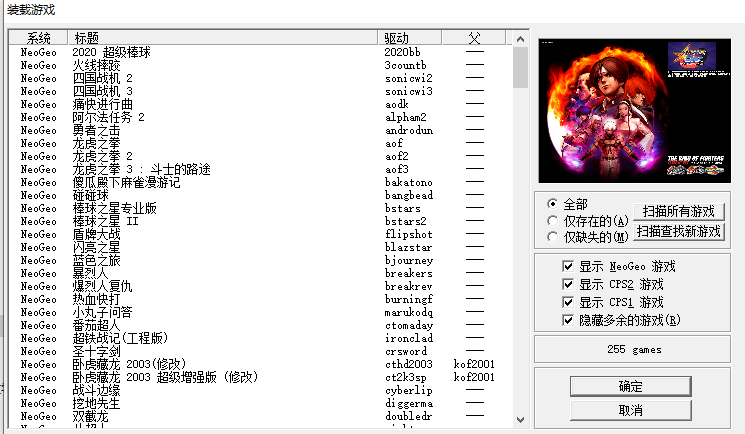Click the scrollbar down arrow

click(520, 420)
